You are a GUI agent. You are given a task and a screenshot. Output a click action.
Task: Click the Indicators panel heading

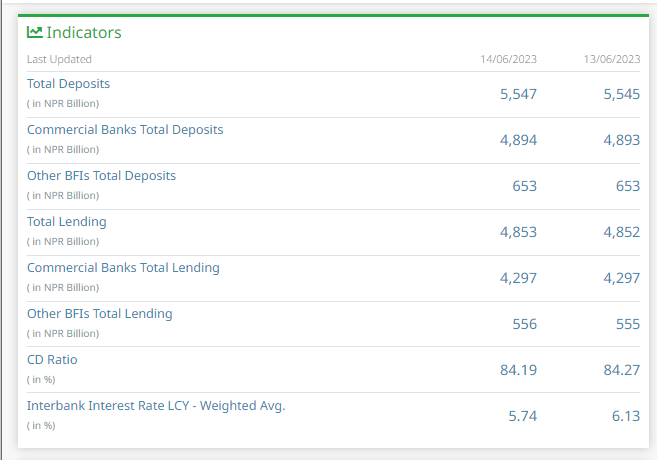(83, 33)
